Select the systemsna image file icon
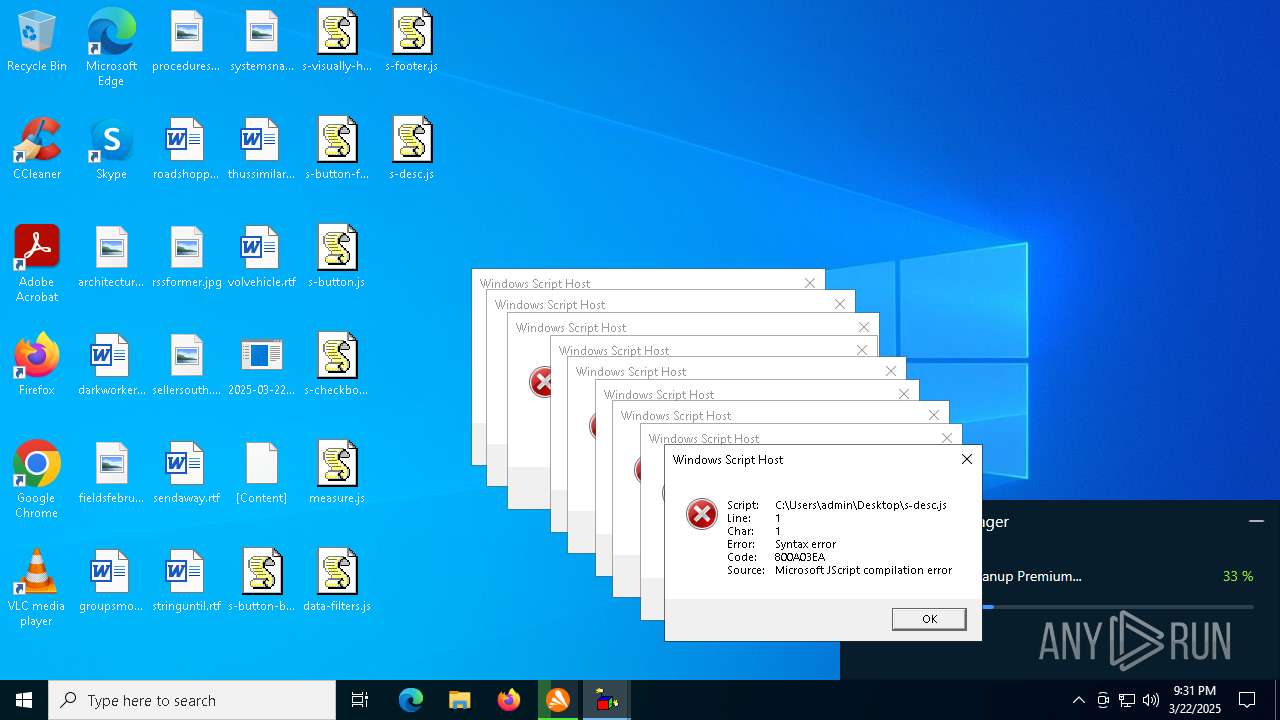Viewport: 1280px width, 720px height. pos(261,41)
